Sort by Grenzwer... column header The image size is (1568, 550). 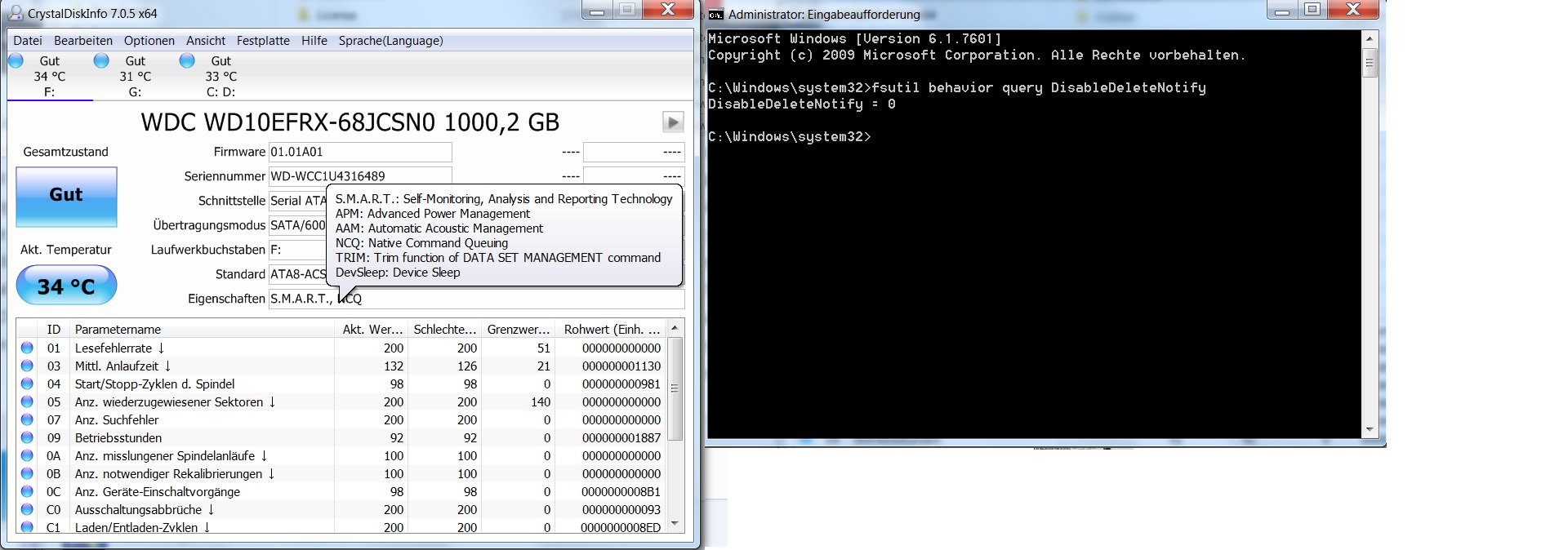click(519, 330)
